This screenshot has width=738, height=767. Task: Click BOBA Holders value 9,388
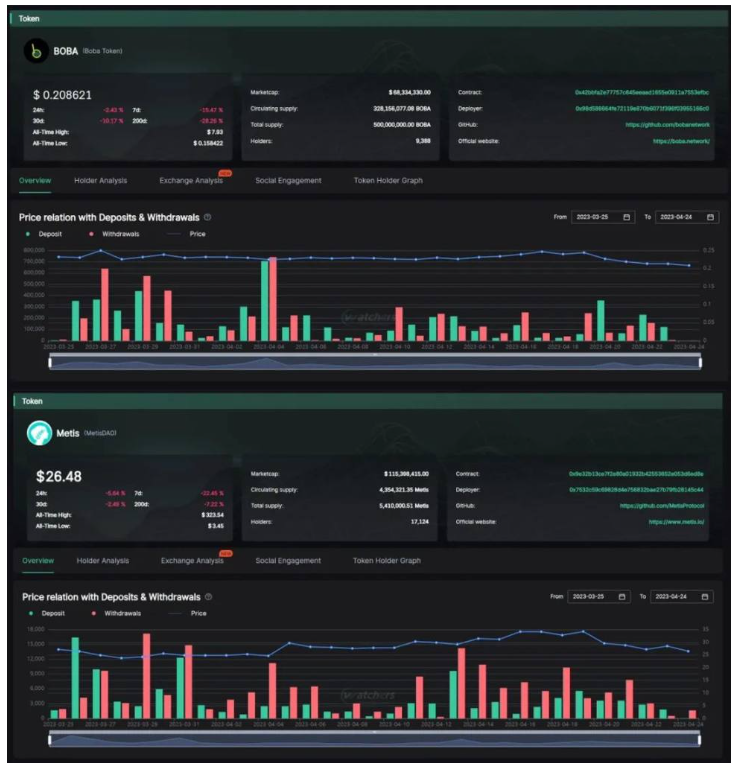423,141
